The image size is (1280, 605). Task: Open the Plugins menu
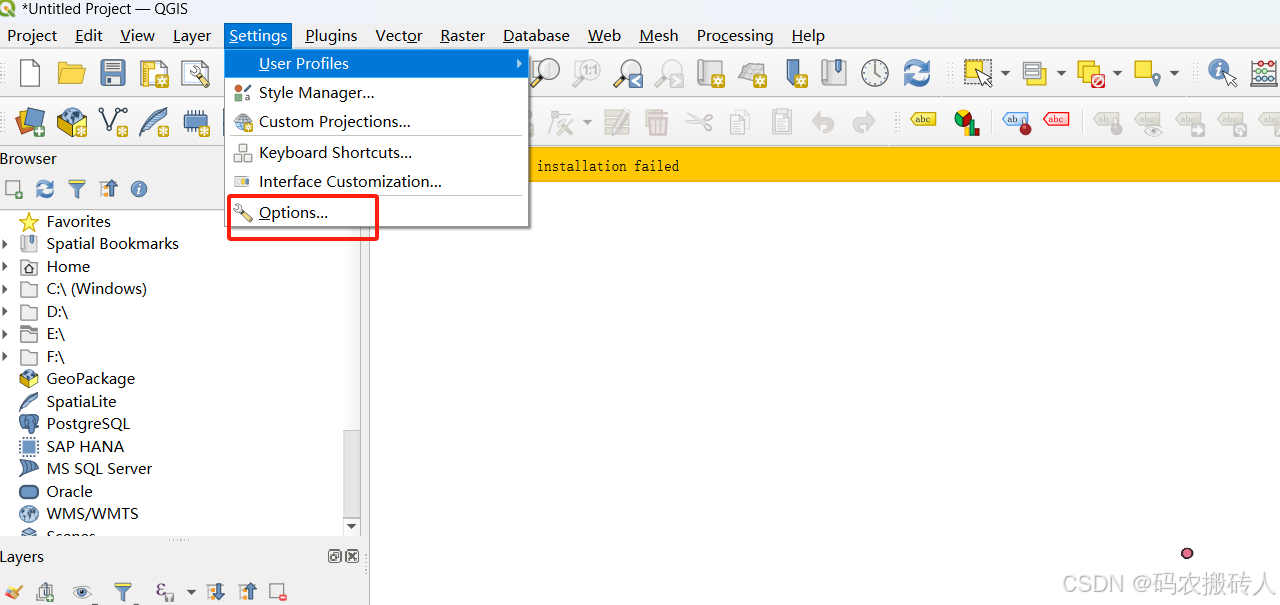pos(331,36)
